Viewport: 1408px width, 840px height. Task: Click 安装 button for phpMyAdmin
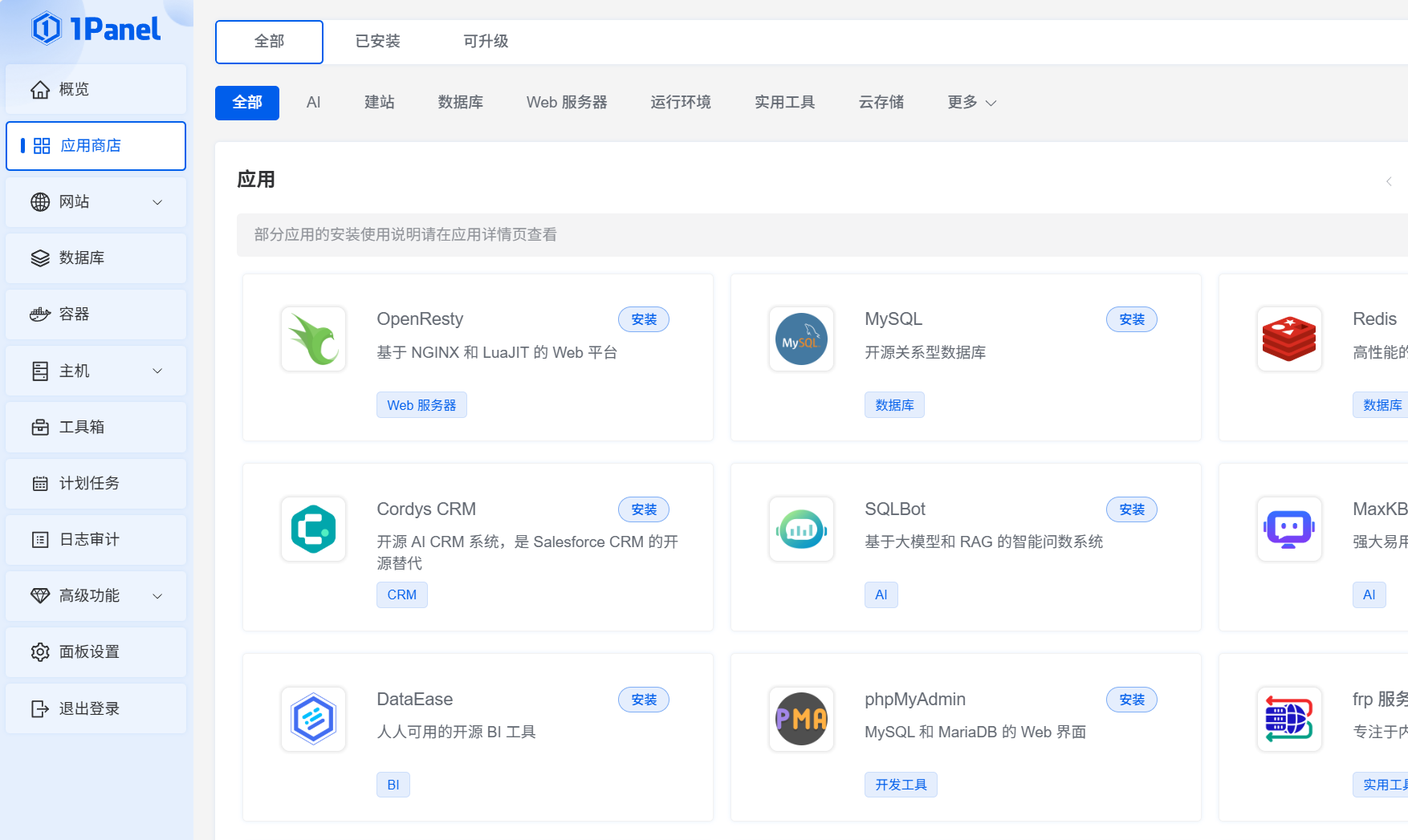pyautogui.click(x=1131, y=700)
